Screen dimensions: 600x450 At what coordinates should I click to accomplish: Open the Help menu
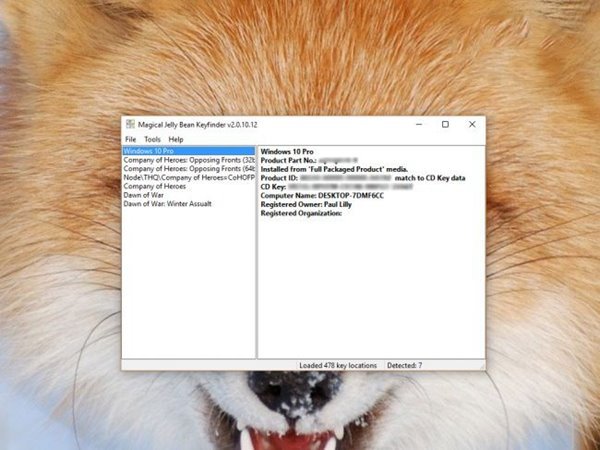click(176, 139)
